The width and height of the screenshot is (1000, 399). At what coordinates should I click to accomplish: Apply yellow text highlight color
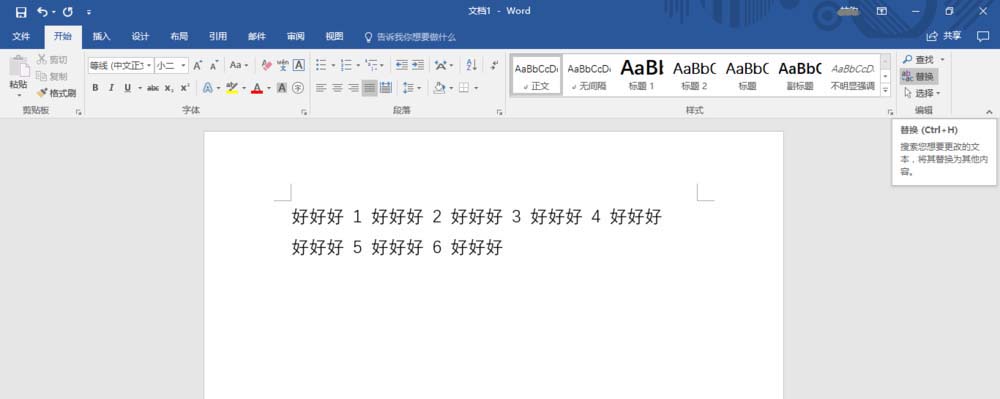point(232,88)
